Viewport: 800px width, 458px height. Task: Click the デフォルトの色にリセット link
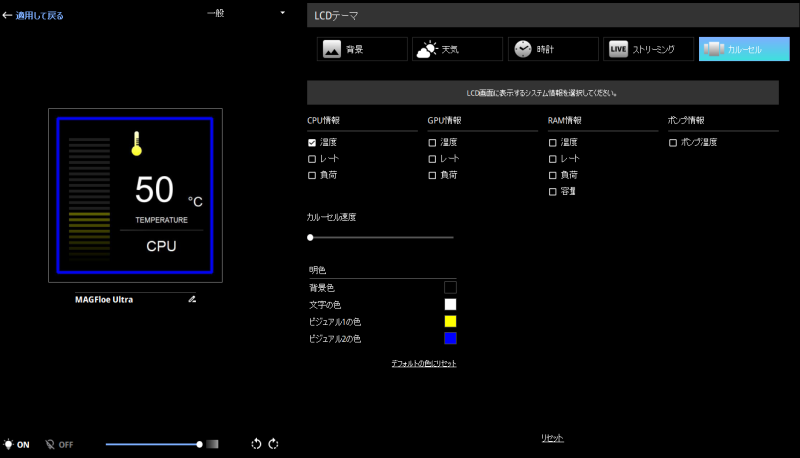point(423,363)
